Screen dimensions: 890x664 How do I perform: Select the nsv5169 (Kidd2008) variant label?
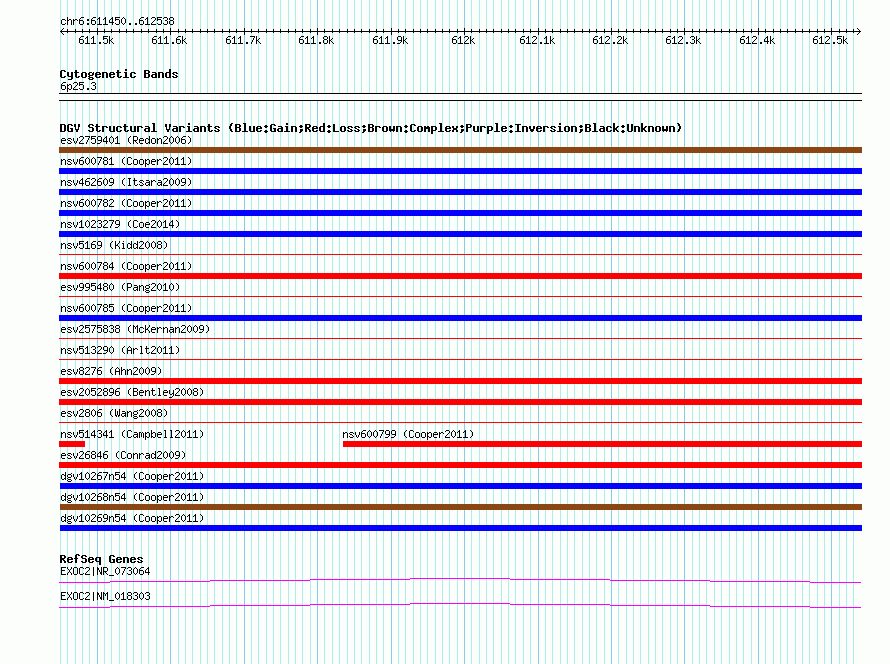[x=114, y=245]
